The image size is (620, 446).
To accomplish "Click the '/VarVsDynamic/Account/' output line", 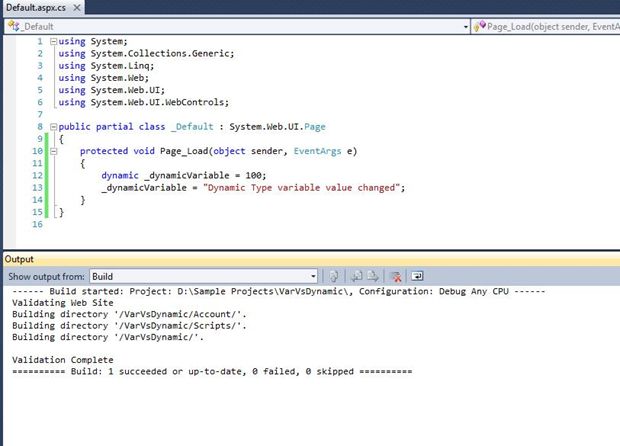I will [x=129, y=314].
